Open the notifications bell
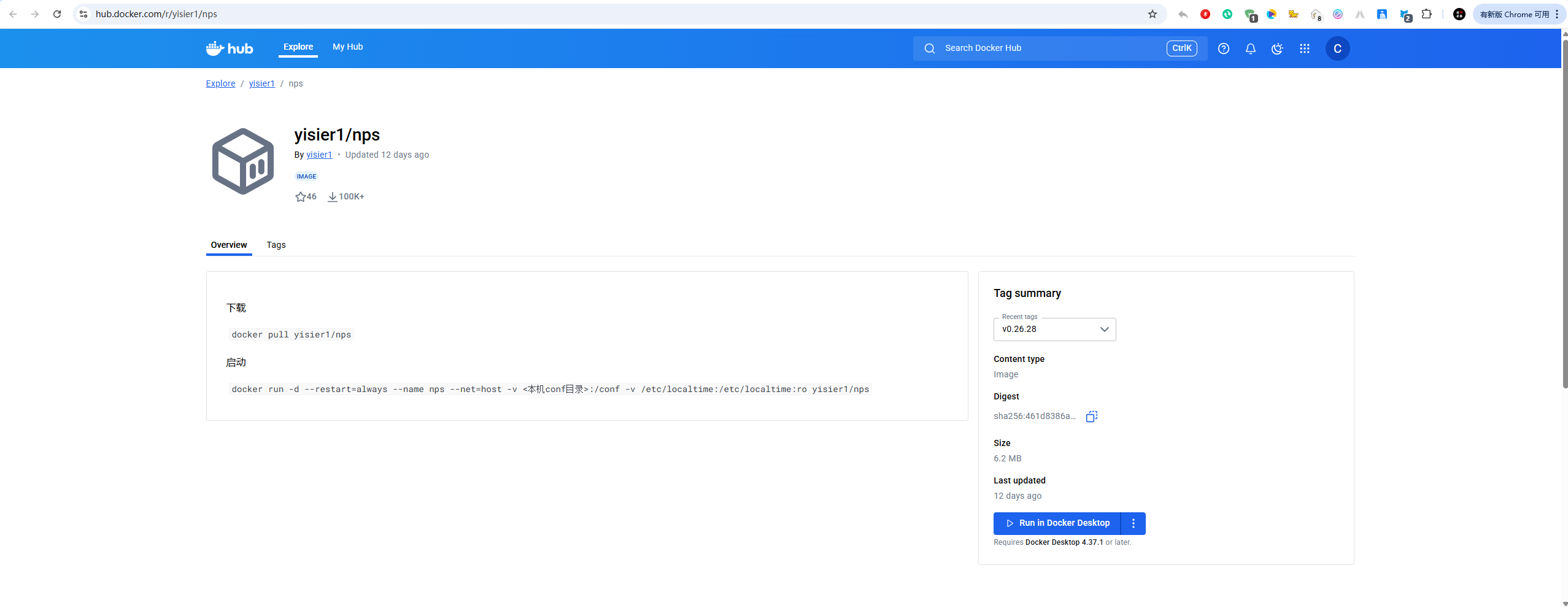Viewport: 1568px width, 608px height. (x=1250, y=48)
